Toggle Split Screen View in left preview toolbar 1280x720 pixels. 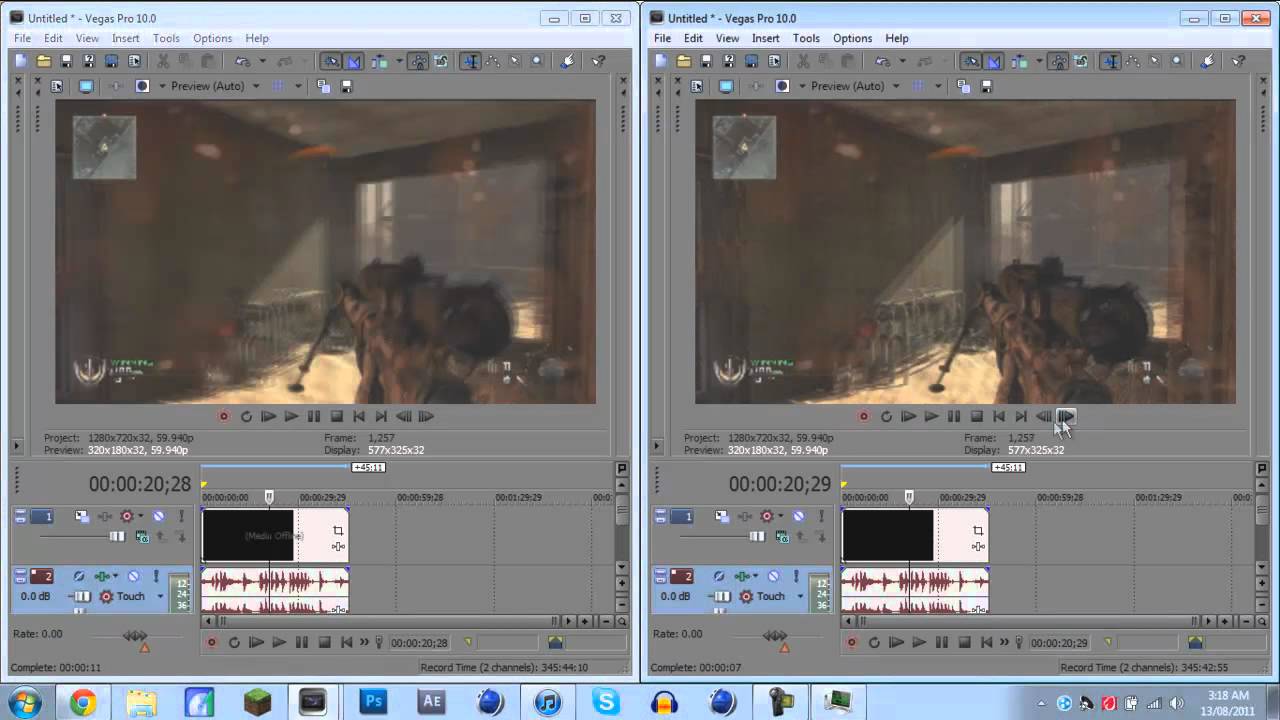[142, 86]
